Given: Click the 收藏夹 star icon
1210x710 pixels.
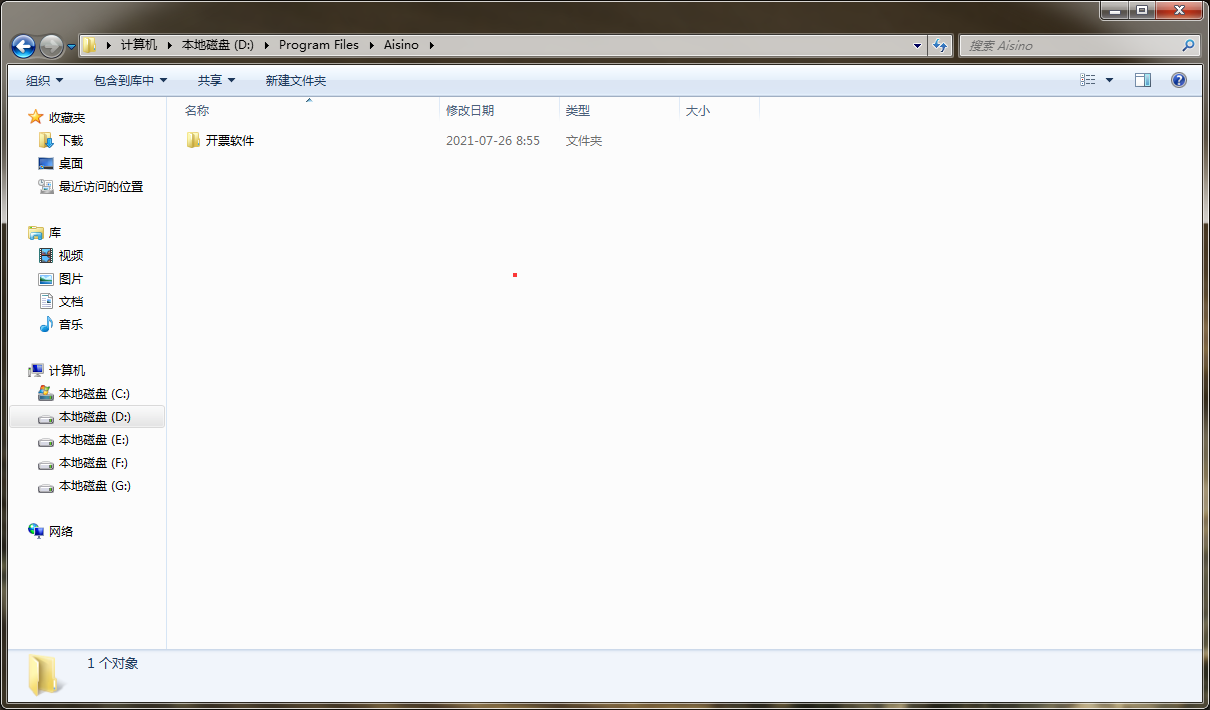Looking at the screenshot, I should [x=36, y=117].
